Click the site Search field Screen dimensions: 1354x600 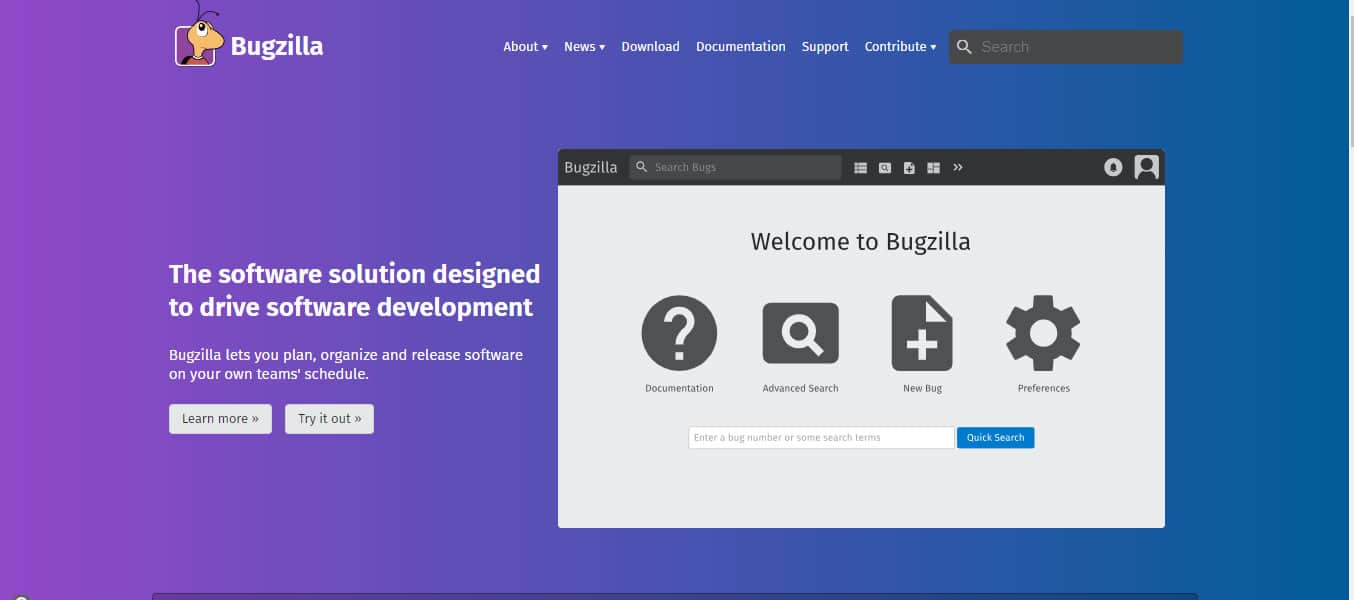(1066, 47)
